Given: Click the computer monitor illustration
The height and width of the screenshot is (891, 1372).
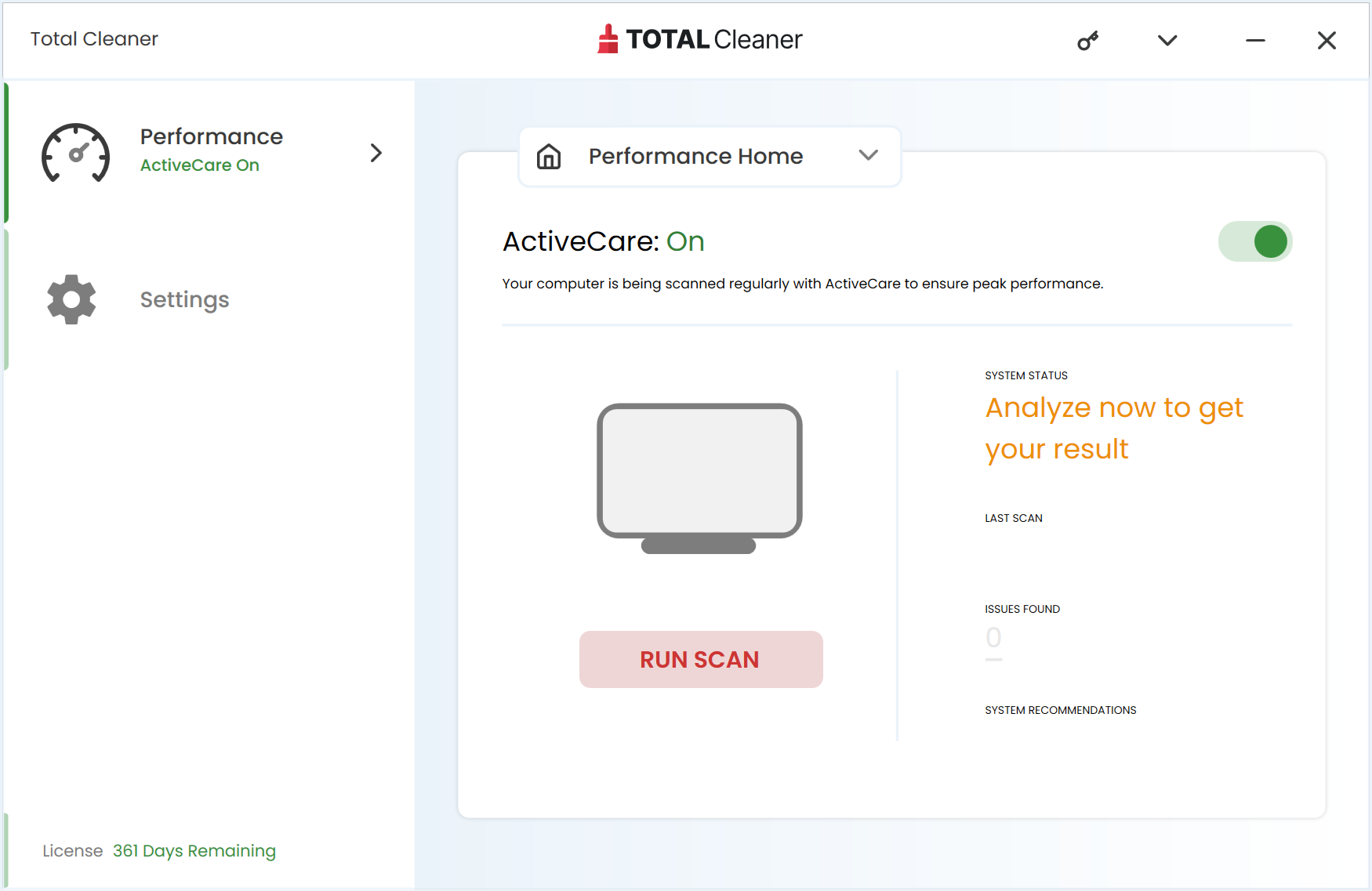Looking at the screenshot, I should pos(699,478).
